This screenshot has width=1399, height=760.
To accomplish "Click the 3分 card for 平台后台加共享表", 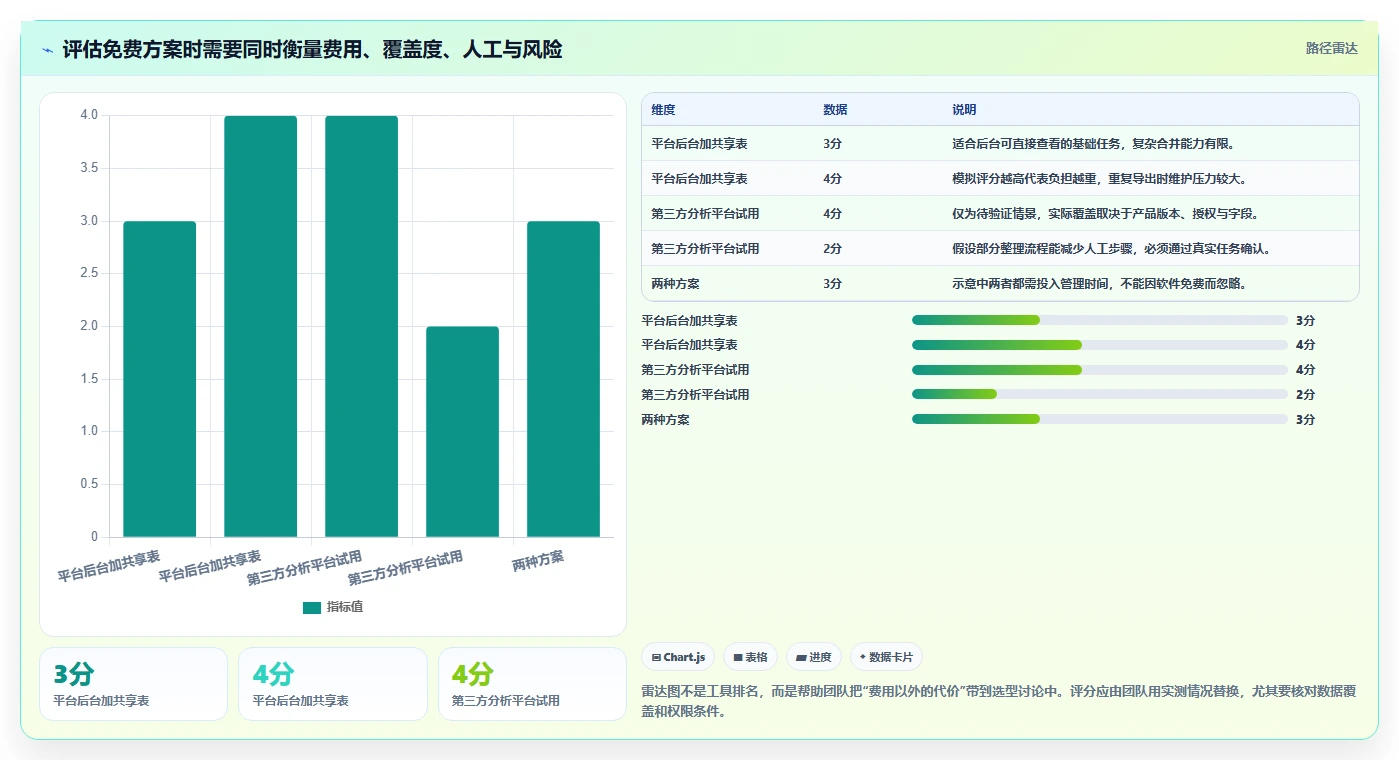I will pyautogui.click(x=134, y=684).
